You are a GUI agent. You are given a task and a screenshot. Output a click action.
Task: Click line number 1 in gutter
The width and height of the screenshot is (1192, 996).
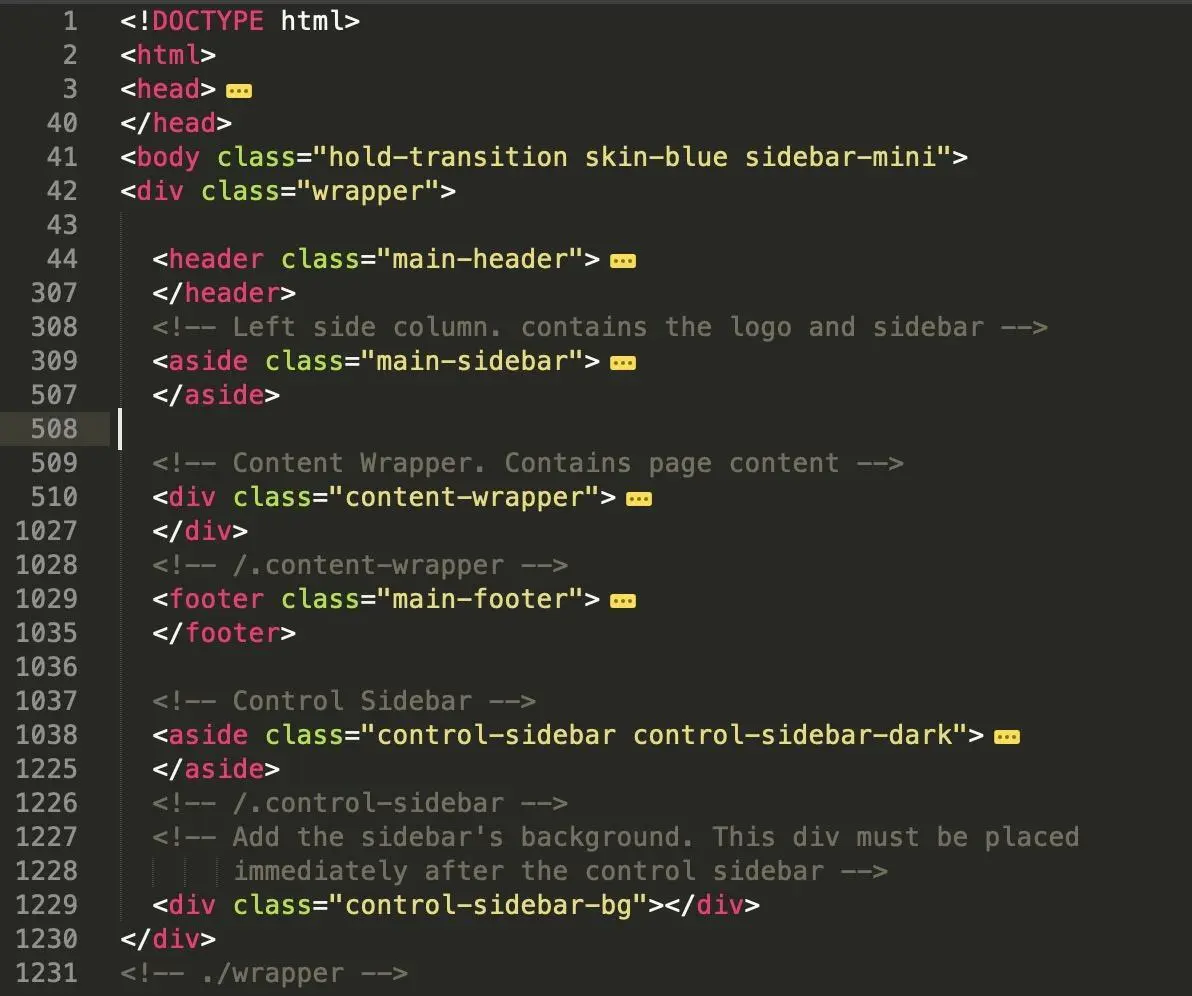tap(70, 21)
